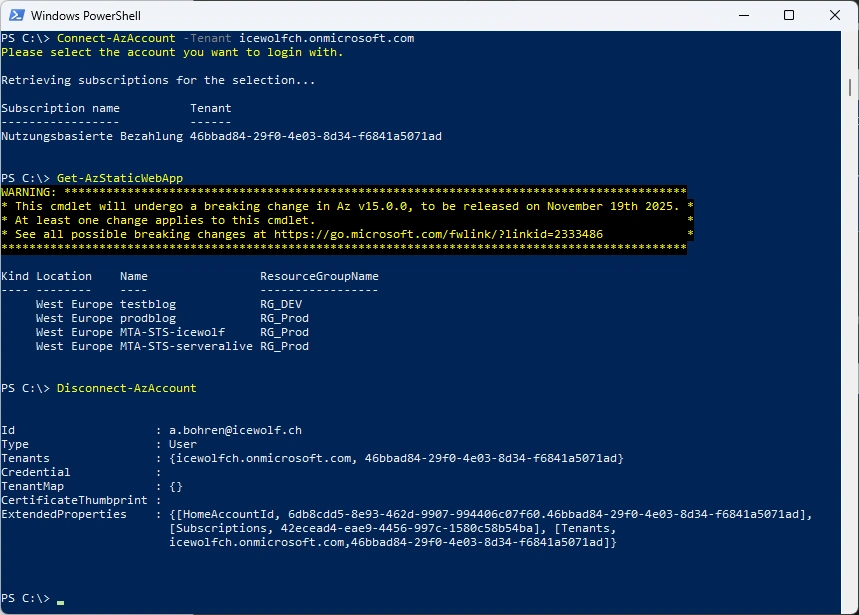The height and width of the screenshot is (615, 859).
Task: Click the MTA-STS-icewolf entry
Action: [172, 332]
